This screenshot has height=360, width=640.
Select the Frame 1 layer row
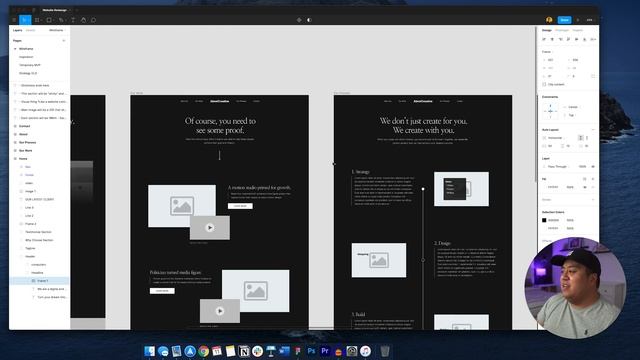point(40,281)
